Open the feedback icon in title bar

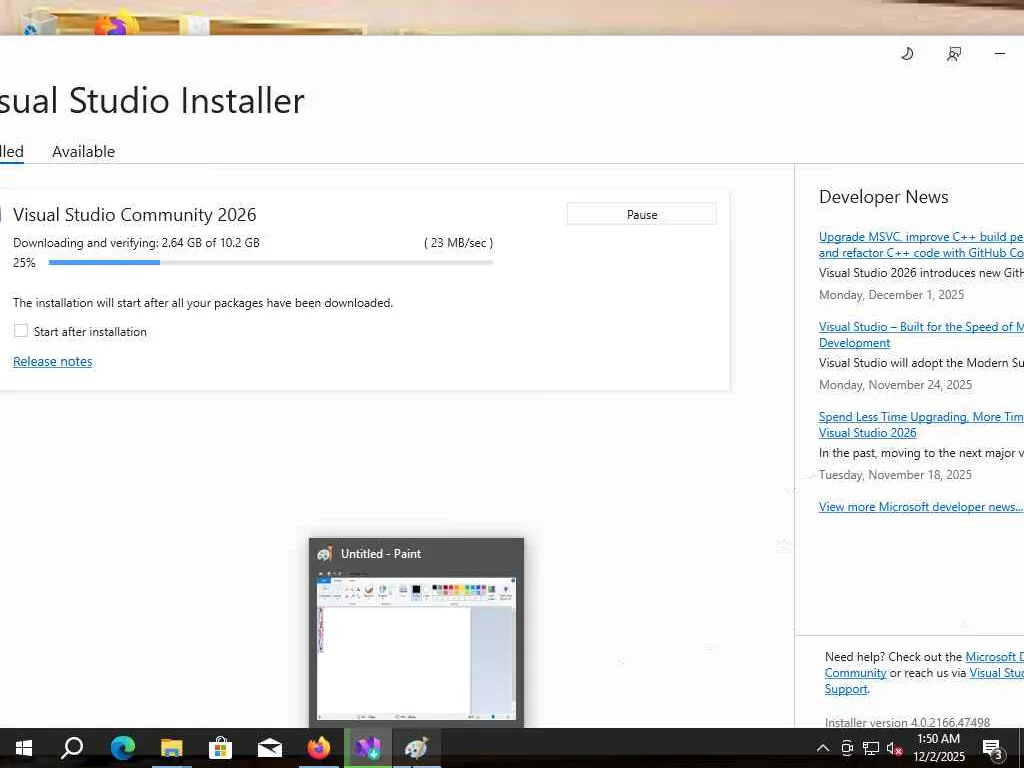tap(953, 54)
